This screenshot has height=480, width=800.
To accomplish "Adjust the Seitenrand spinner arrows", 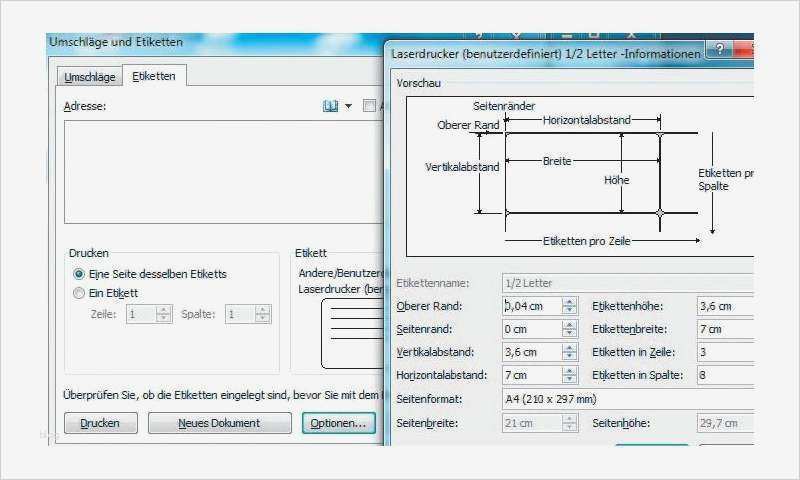I will pos(570,329).
